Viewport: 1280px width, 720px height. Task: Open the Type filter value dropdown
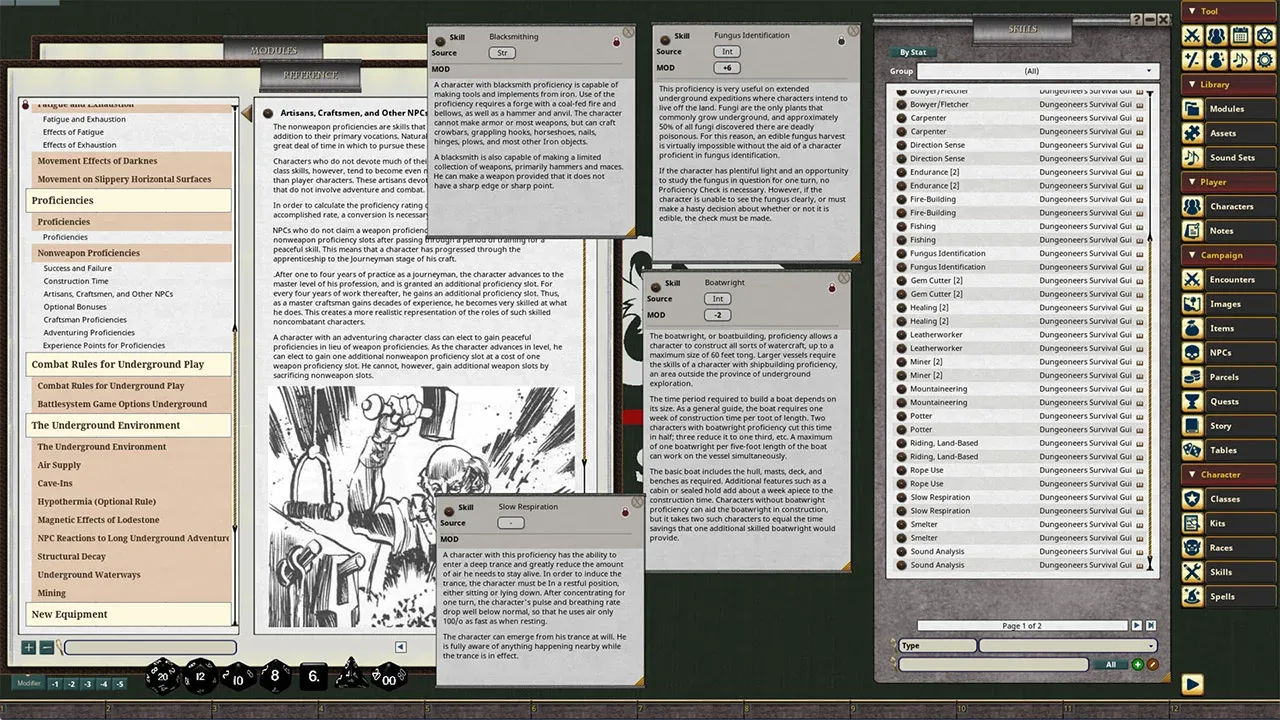1068,646
